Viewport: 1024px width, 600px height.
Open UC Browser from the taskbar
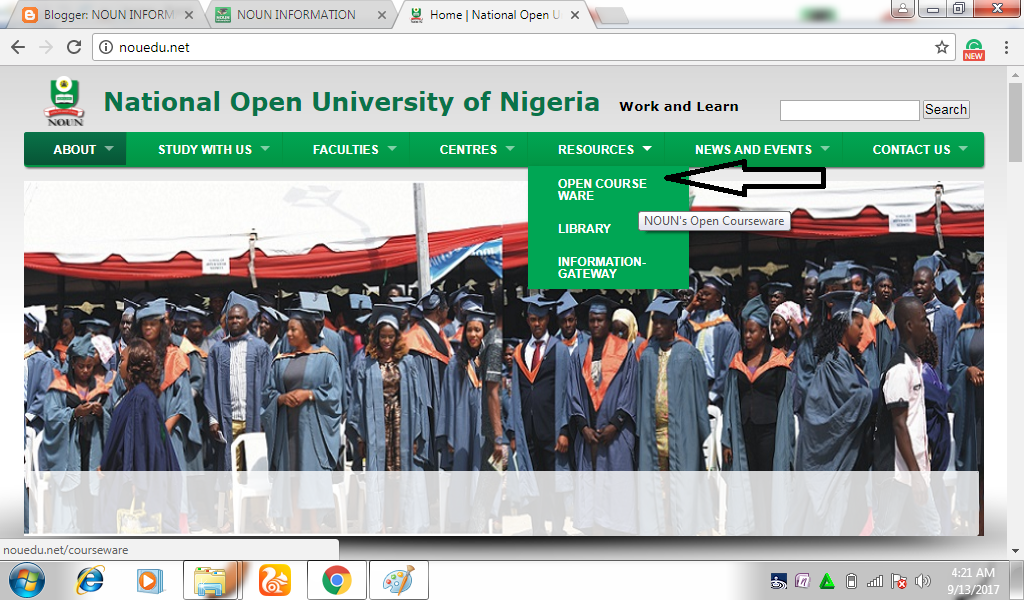coord(275,580)
